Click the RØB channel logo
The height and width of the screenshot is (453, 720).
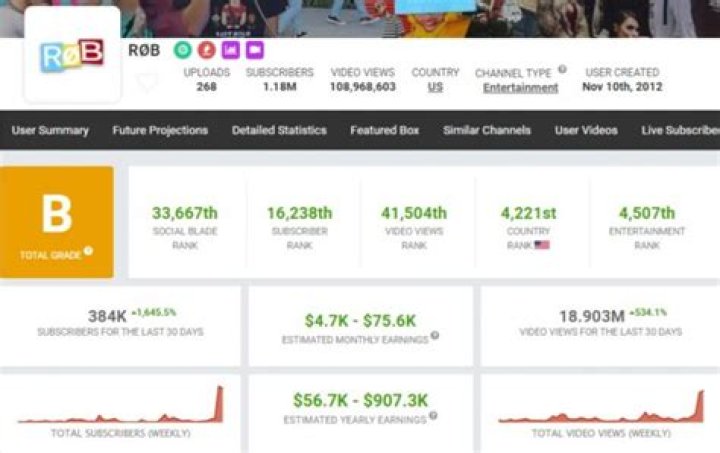pyautogui.click(x=72, y=55)
